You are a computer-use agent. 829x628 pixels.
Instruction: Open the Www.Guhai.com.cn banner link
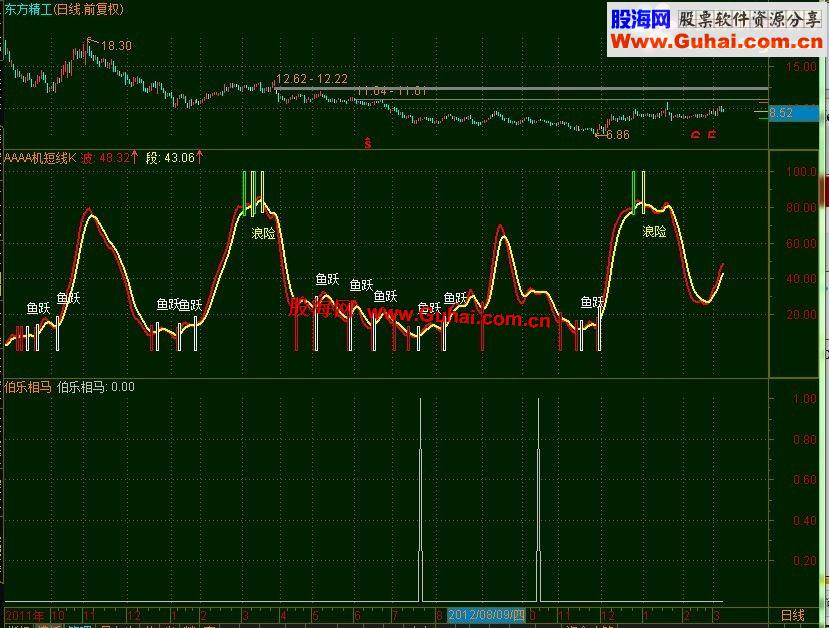coord(716,41)
